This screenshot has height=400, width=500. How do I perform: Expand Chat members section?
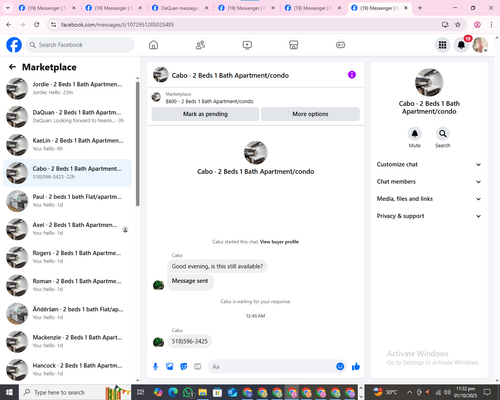point(429,182)
